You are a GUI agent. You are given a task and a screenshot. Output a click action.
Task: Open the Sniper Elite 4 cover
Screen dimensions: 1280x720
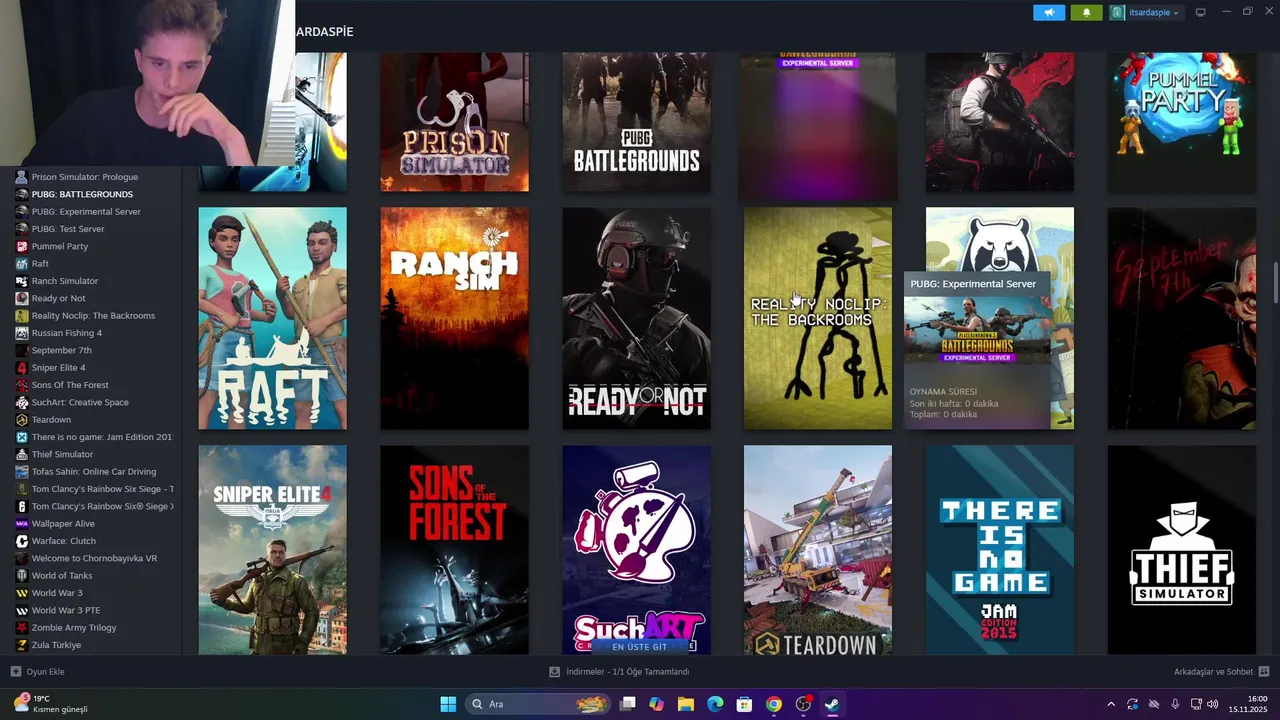tap(272, 550)
